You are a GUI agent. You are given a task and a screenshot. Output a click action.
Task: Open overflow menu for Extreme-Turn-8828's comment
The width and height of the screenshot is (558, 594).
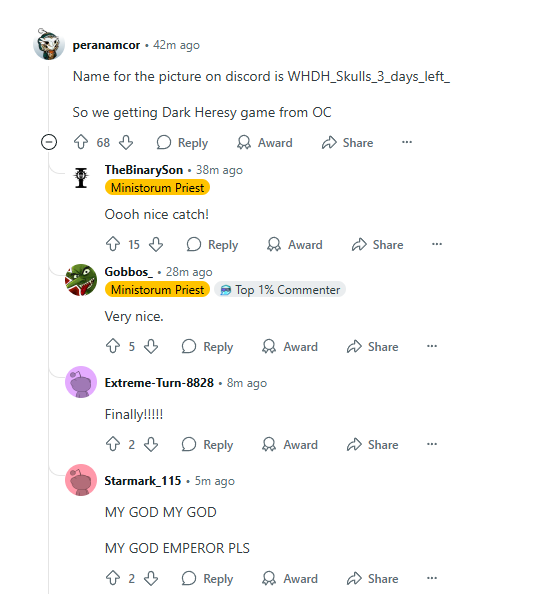432,444
